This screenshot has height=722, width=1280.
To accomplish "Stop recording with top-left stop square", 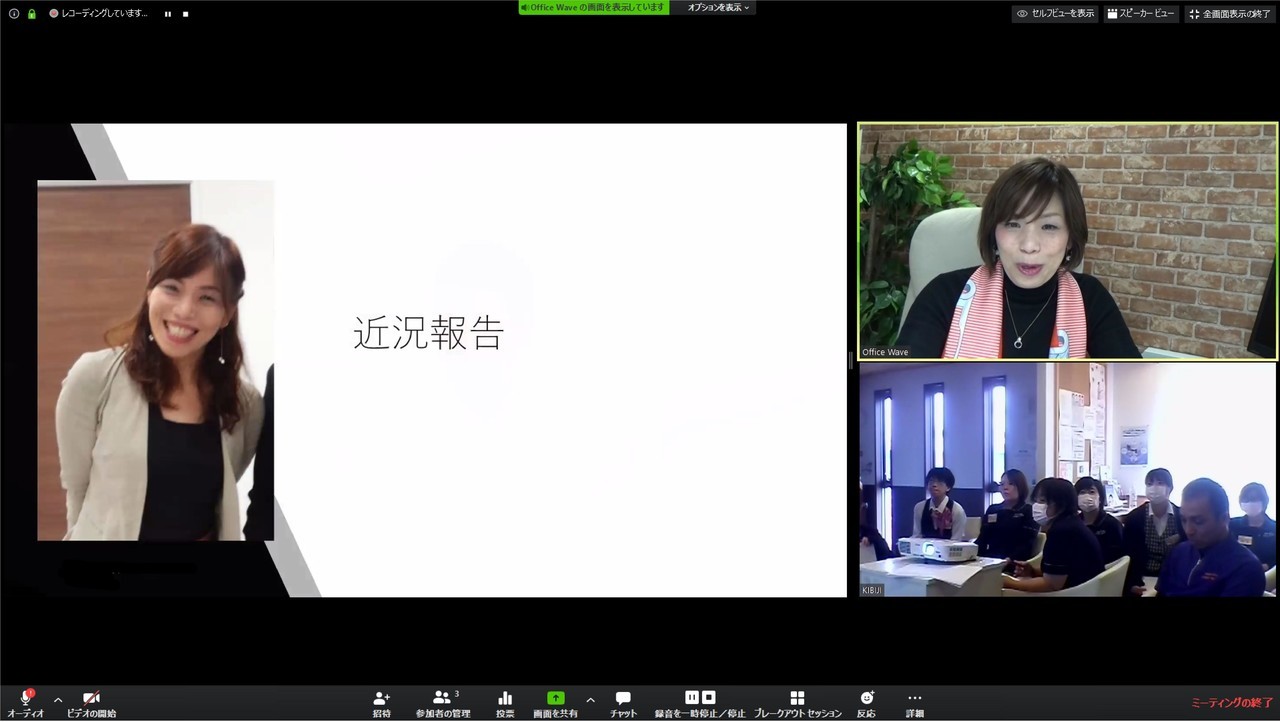I will 185,14.
